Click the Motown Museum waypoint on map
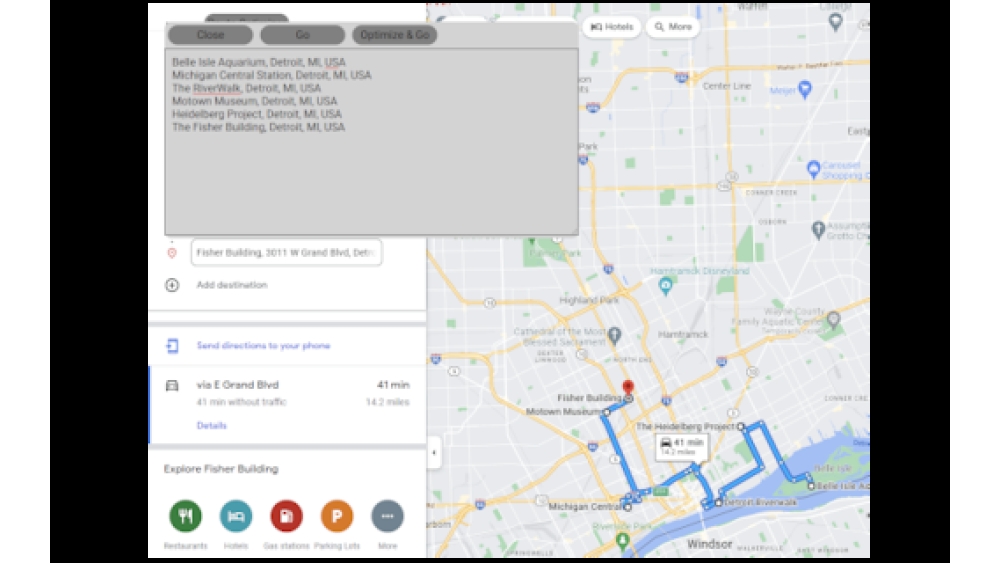The width and height of the screenshot is (1000, 563). [607, 413]
